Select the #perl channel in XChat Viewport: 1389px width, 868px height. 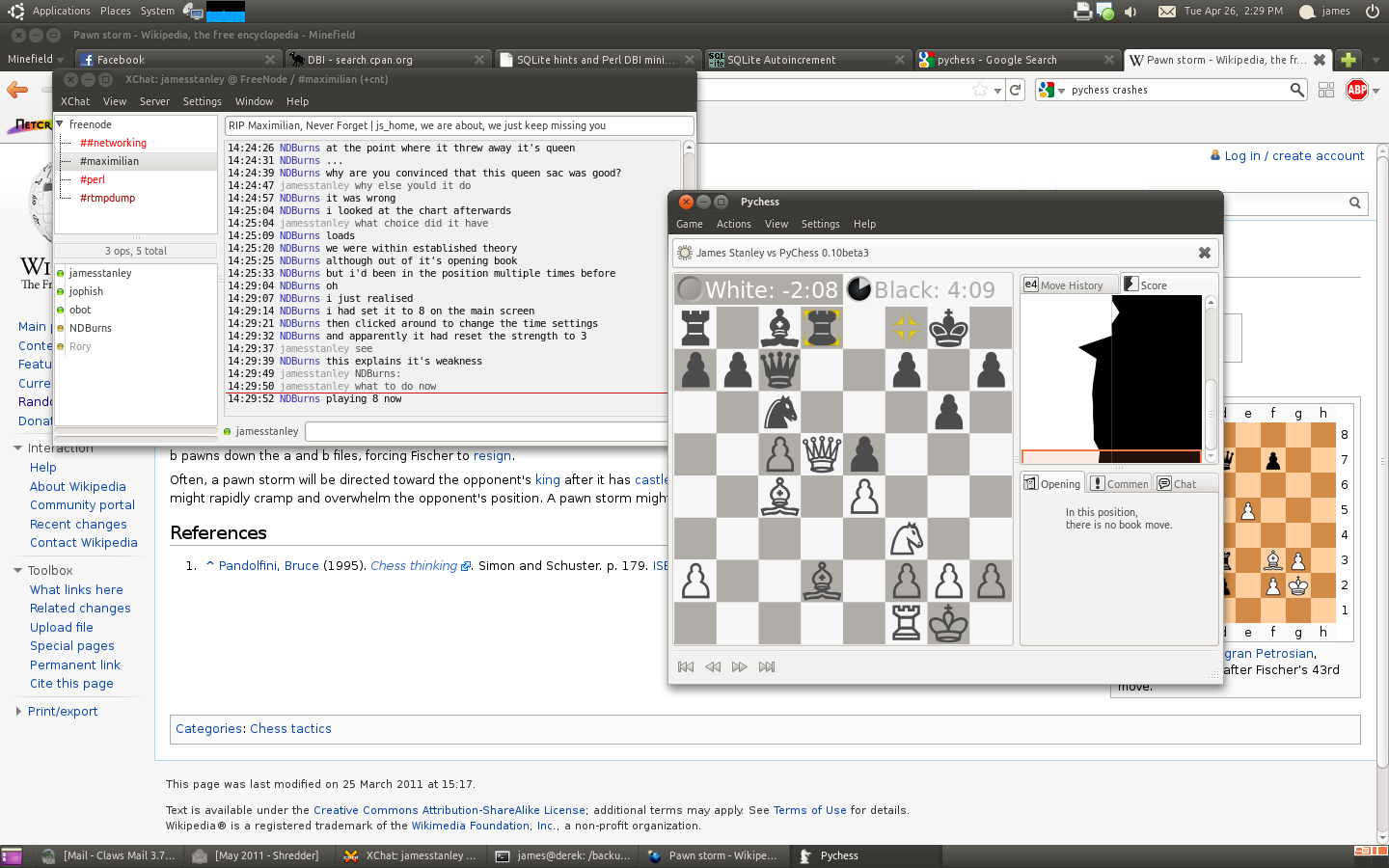click(x=93, y=179)
